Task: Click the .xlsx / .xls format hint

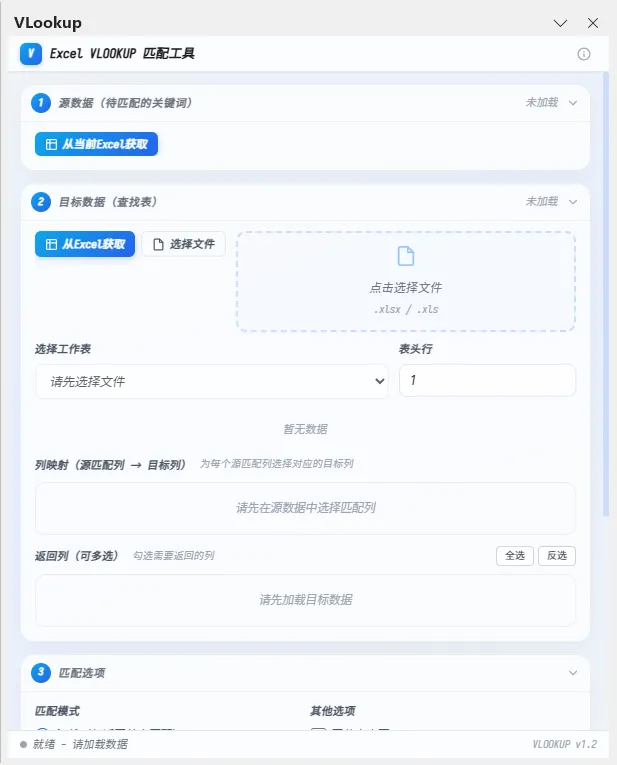Action: pos(406,309)
